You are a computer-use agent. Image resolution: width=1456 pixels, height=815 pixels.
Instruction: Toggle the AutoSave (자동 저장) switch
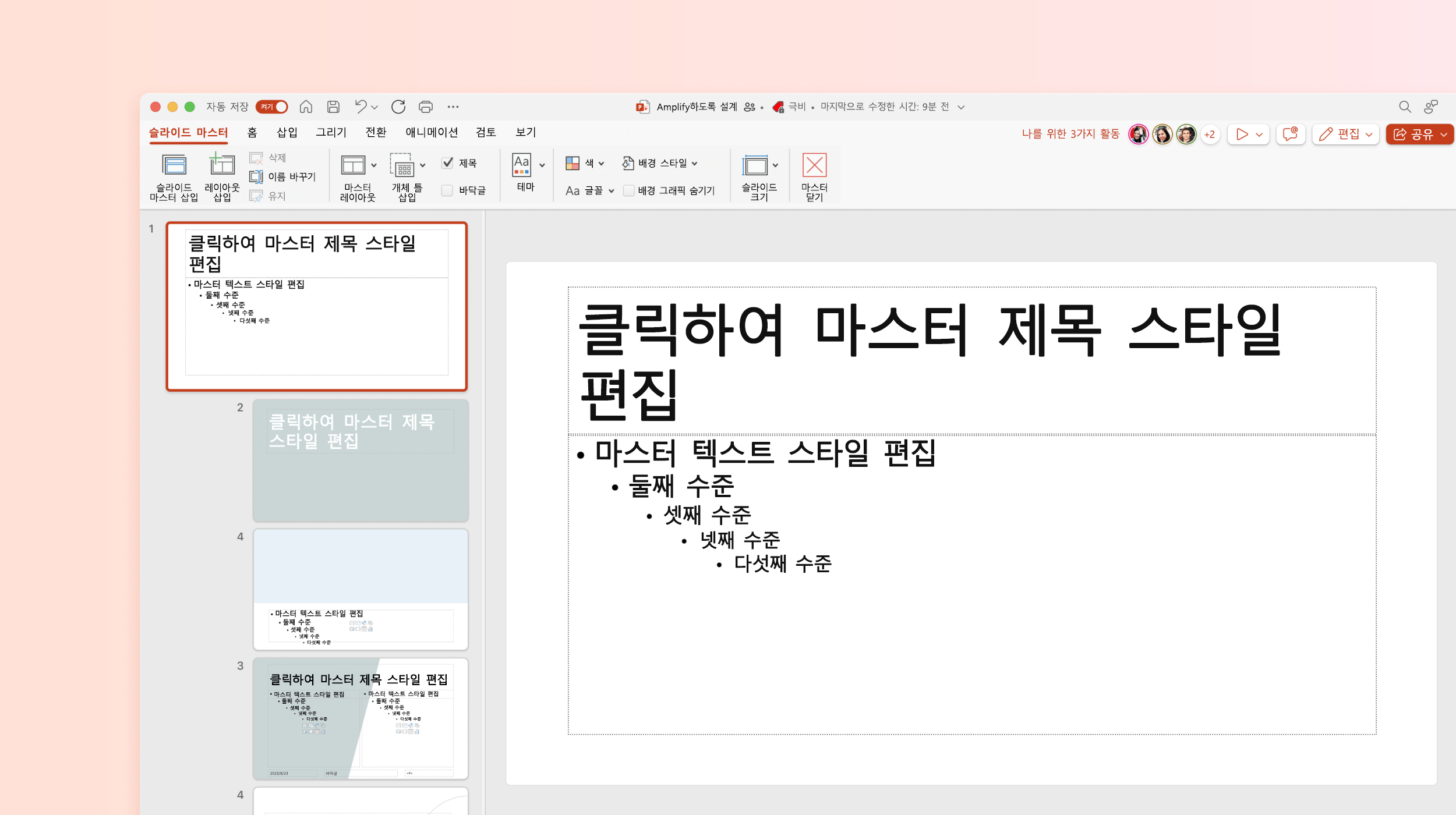click(x=271, y=107)
